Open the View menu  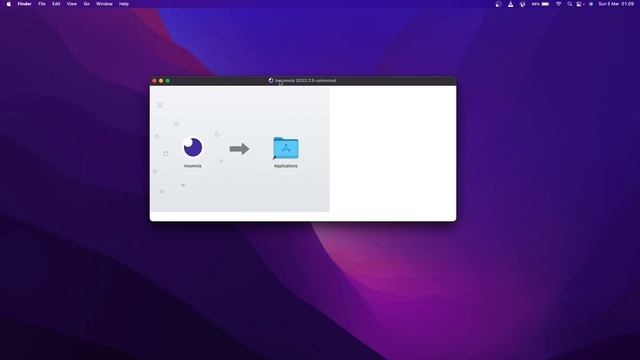click(72, 4)
